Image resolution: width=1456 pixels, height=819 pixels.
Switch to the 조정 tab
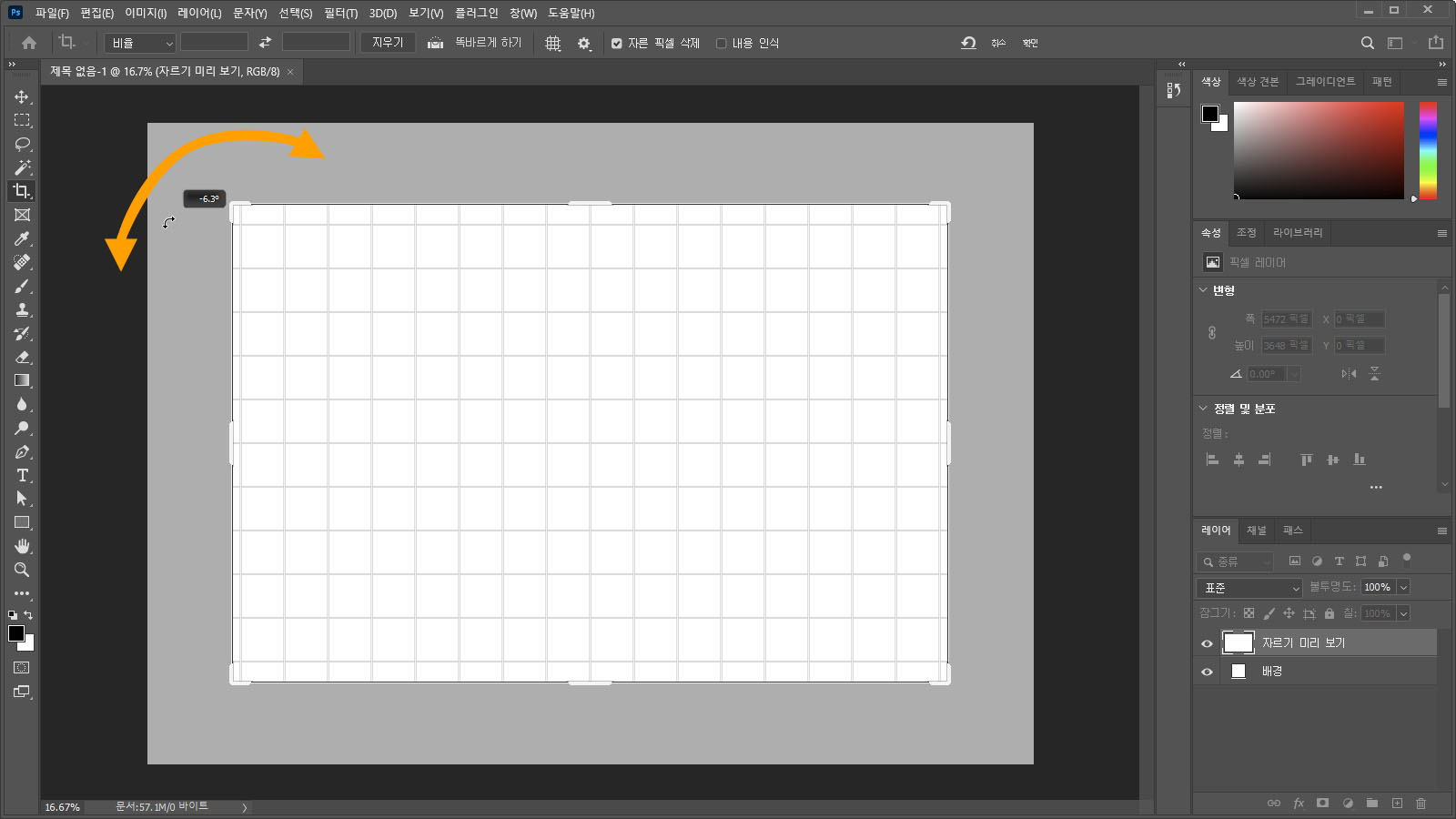click(x=1246, y=233)
